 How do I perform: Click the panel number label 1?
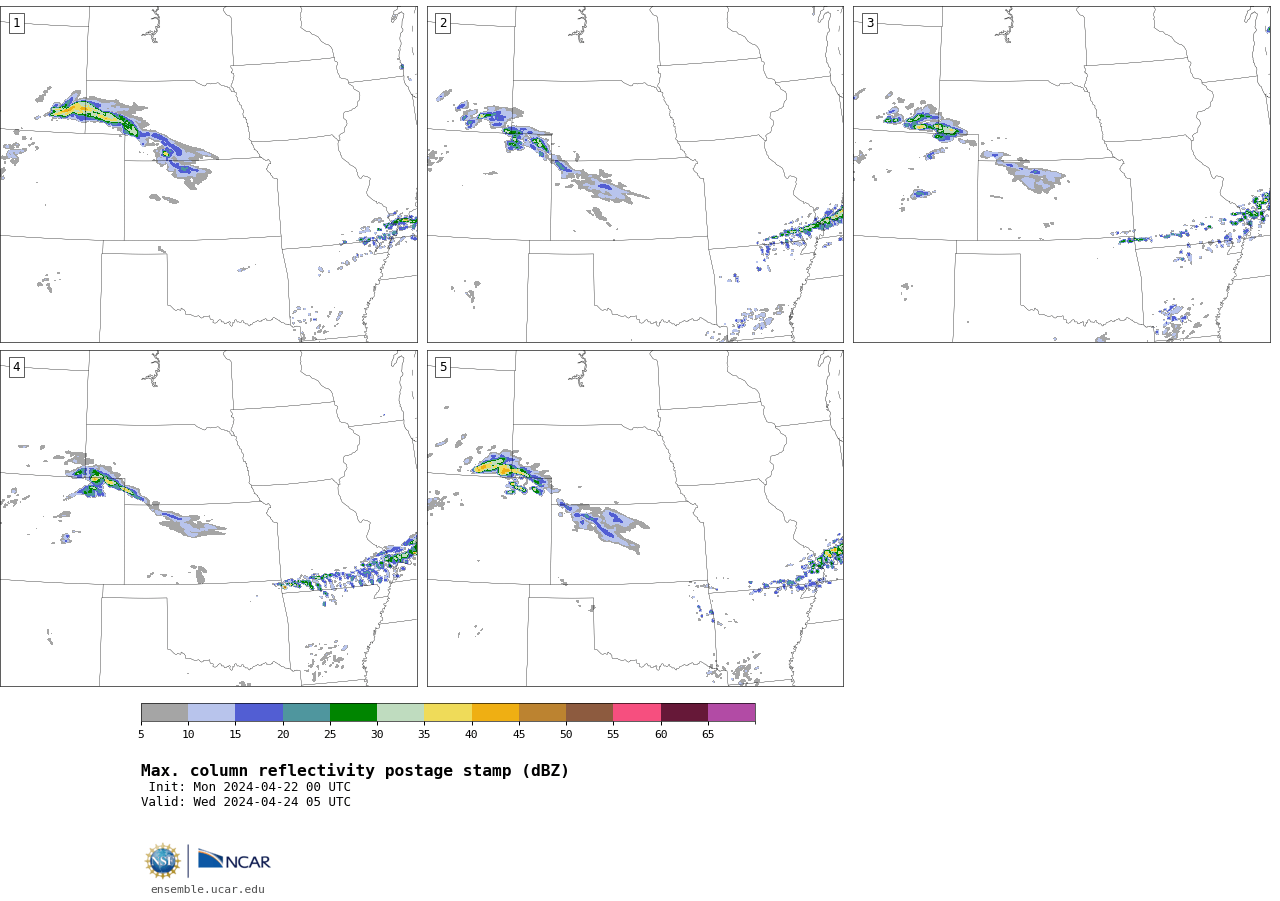coord(16,23)
